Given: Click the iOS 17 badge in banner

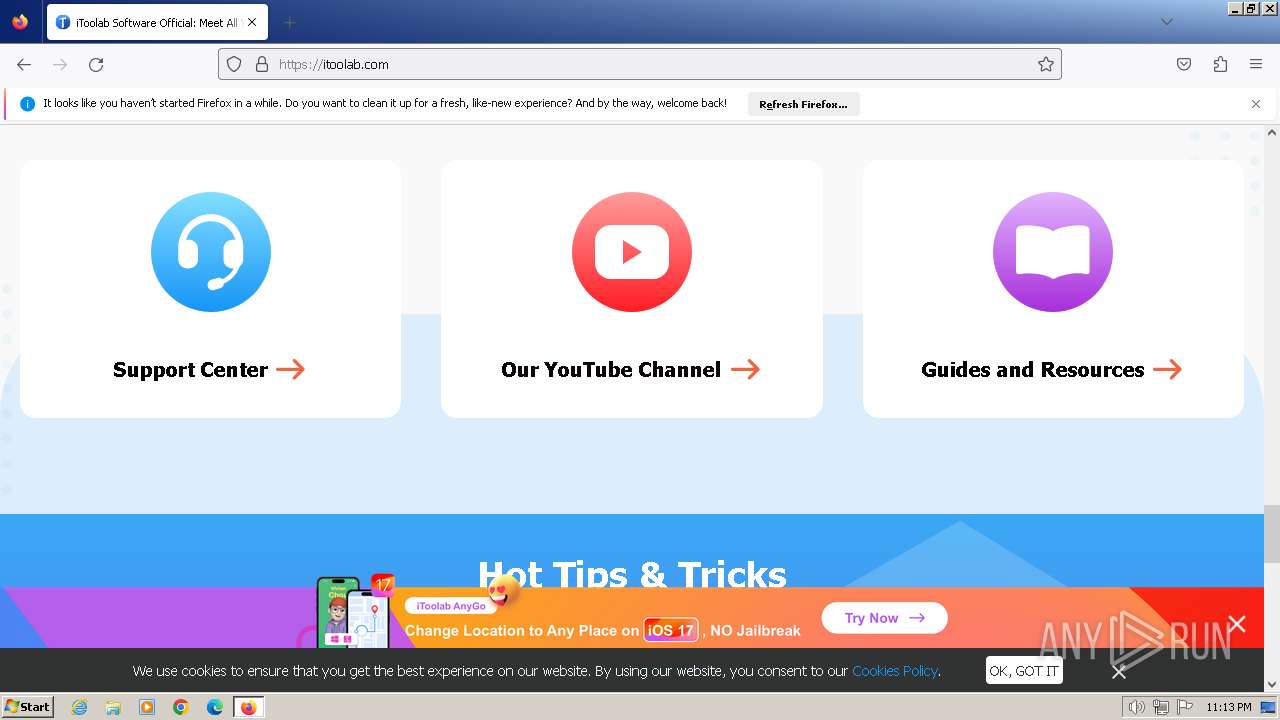Looking at the screenshot, I should coord(671,630).
